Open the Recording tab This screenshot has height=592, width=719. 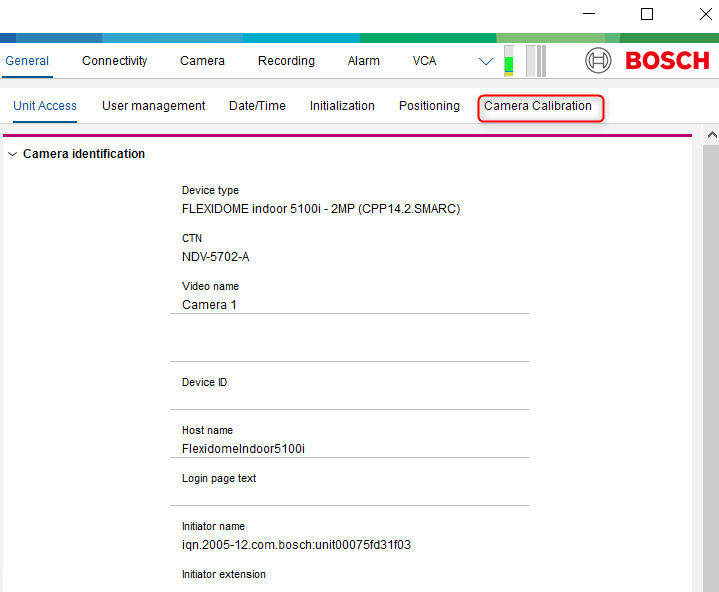286,61
